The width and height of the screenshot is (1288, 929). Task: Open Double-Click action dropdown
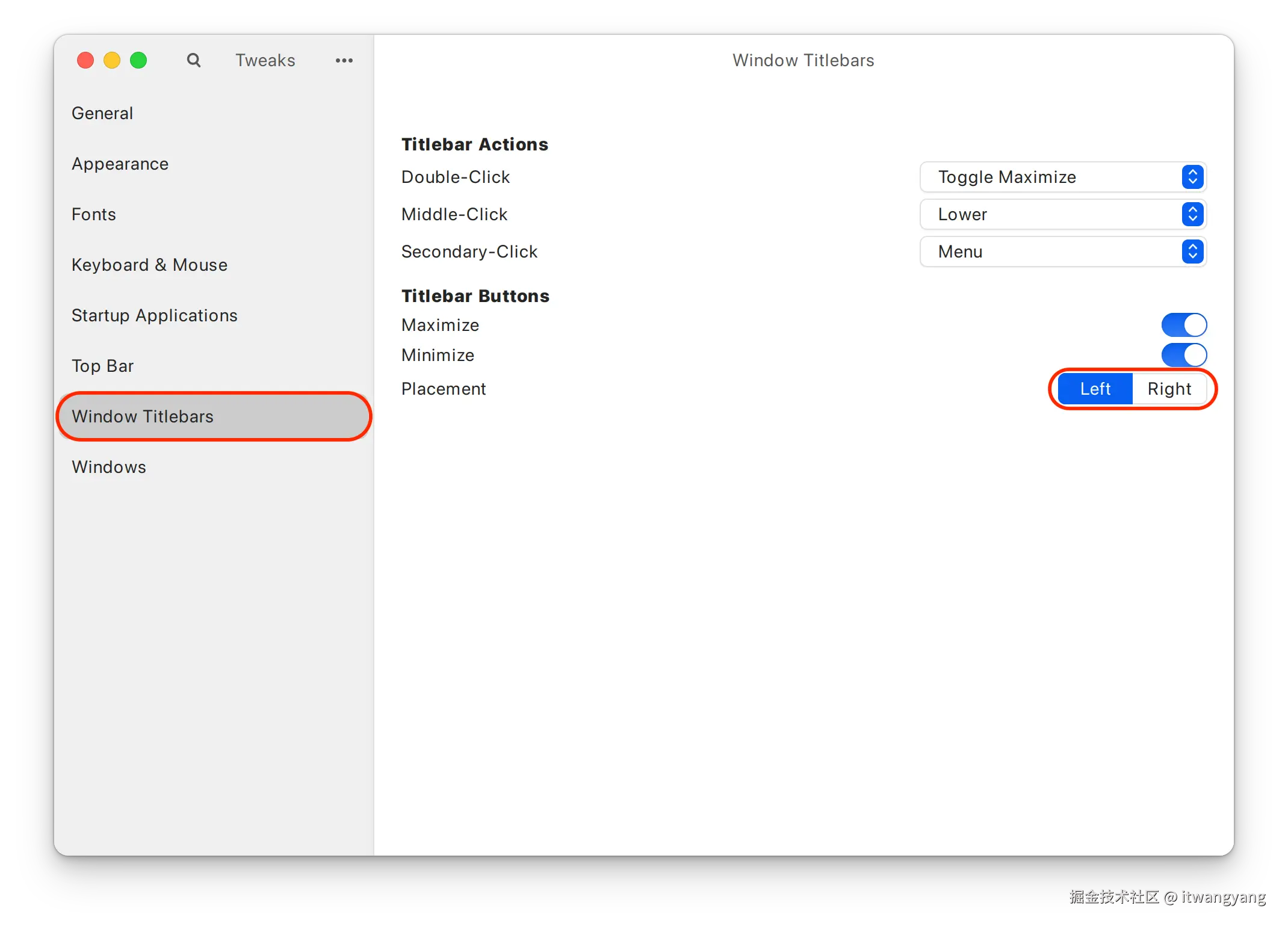coord(1063,177)
